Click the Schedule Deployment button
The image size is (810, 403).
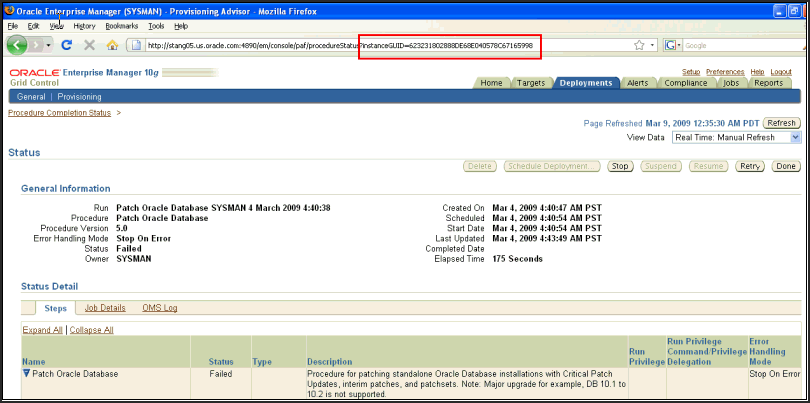coord(552,166)
